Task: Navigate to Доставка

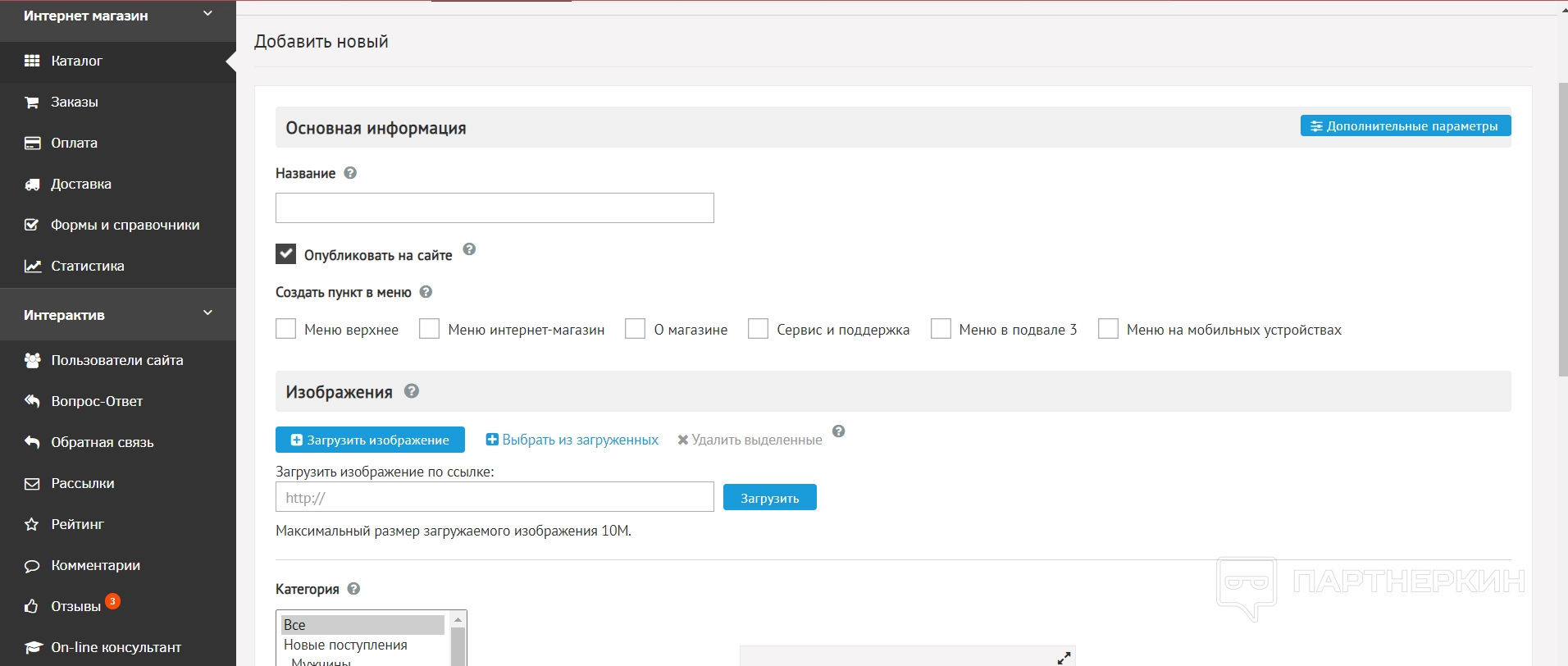Action: 118,184
